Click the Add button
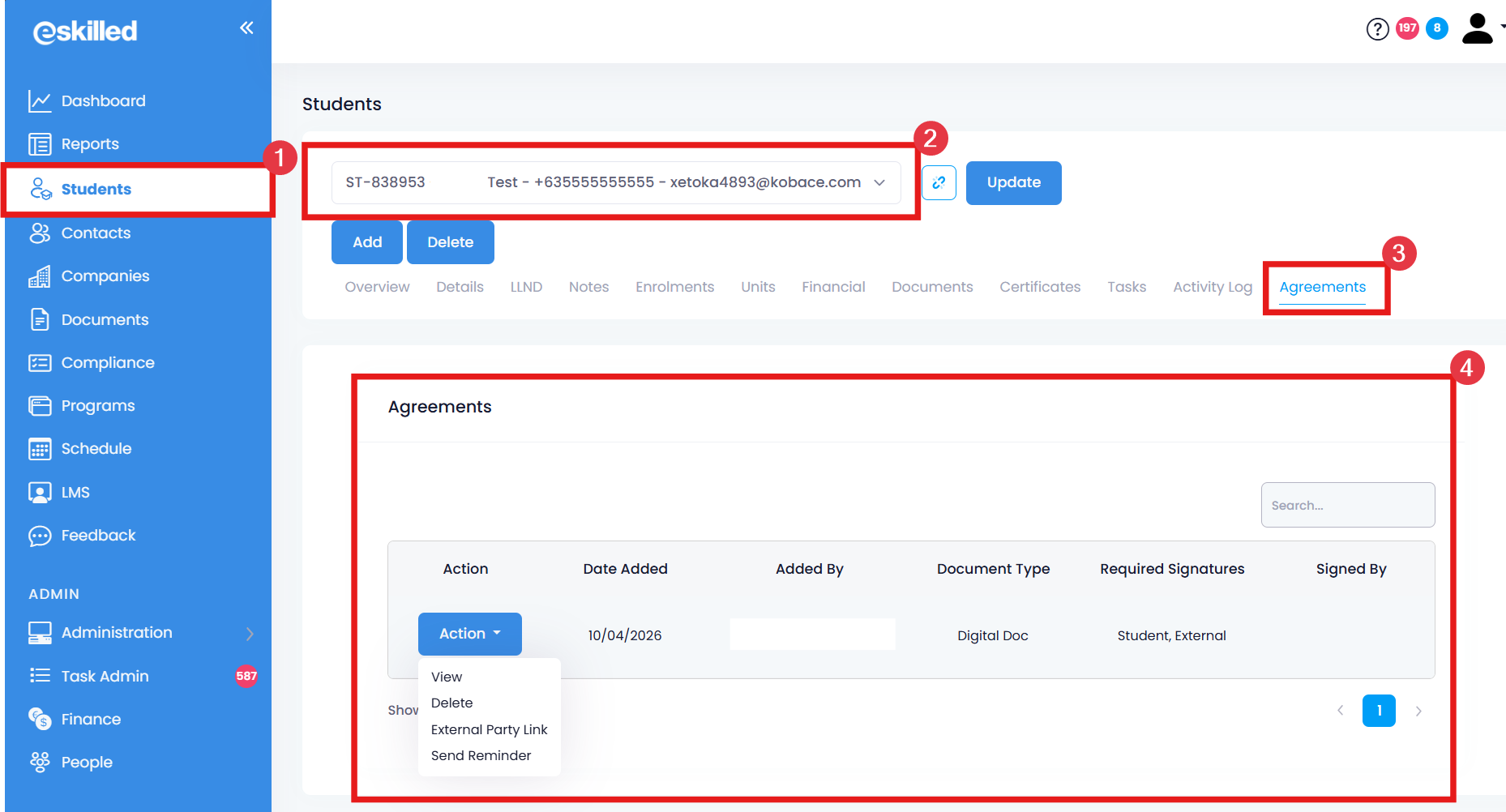1506x812 pixels. tap(366, 242)
